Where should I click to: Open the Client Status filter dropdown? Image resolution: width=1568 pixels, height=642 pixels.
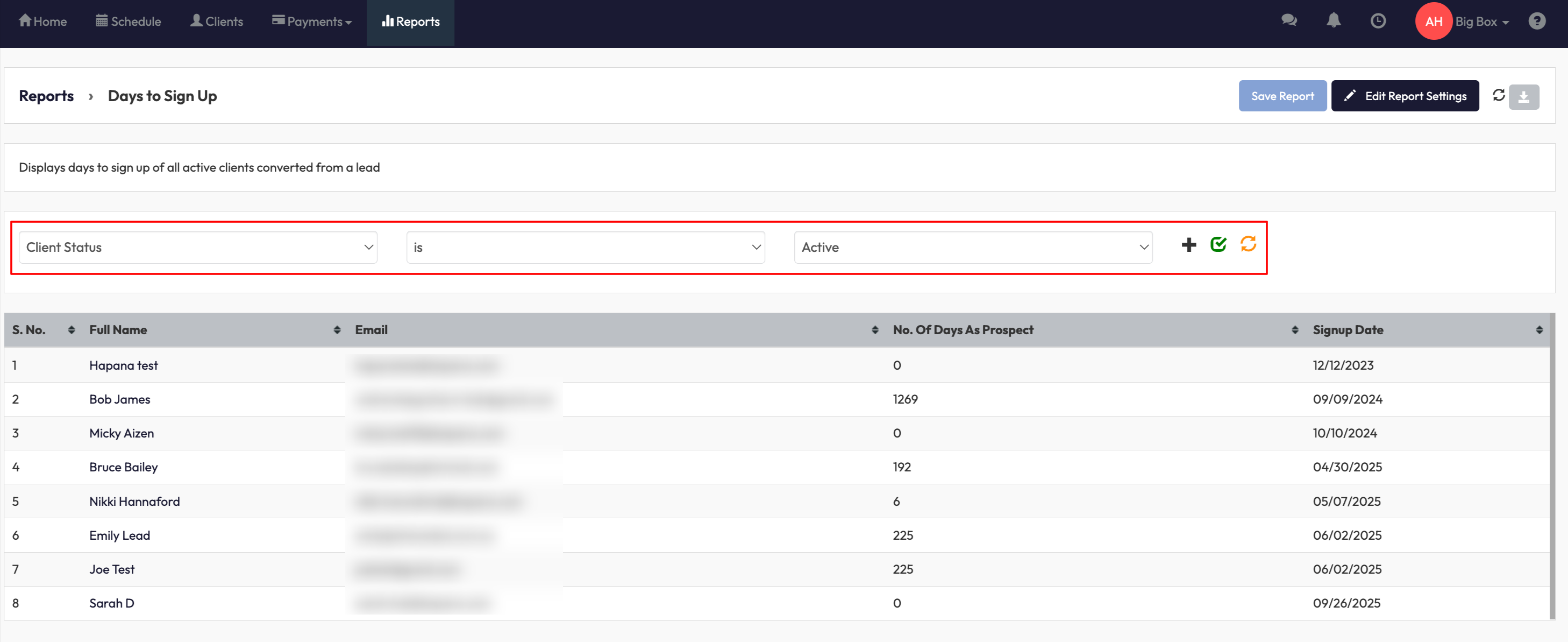198,248
